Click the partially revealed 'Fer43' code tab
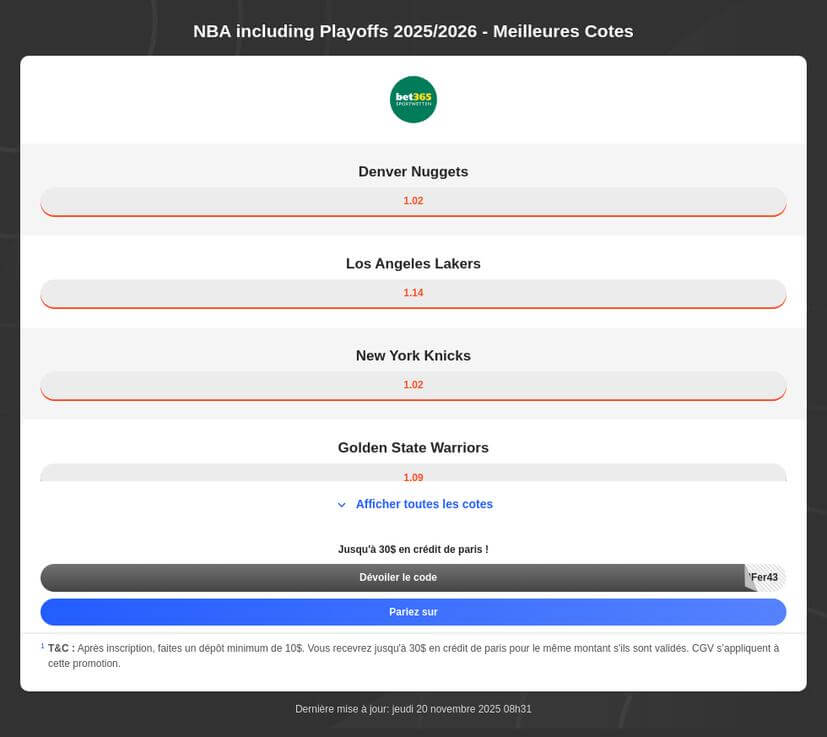 pos(765,577)
